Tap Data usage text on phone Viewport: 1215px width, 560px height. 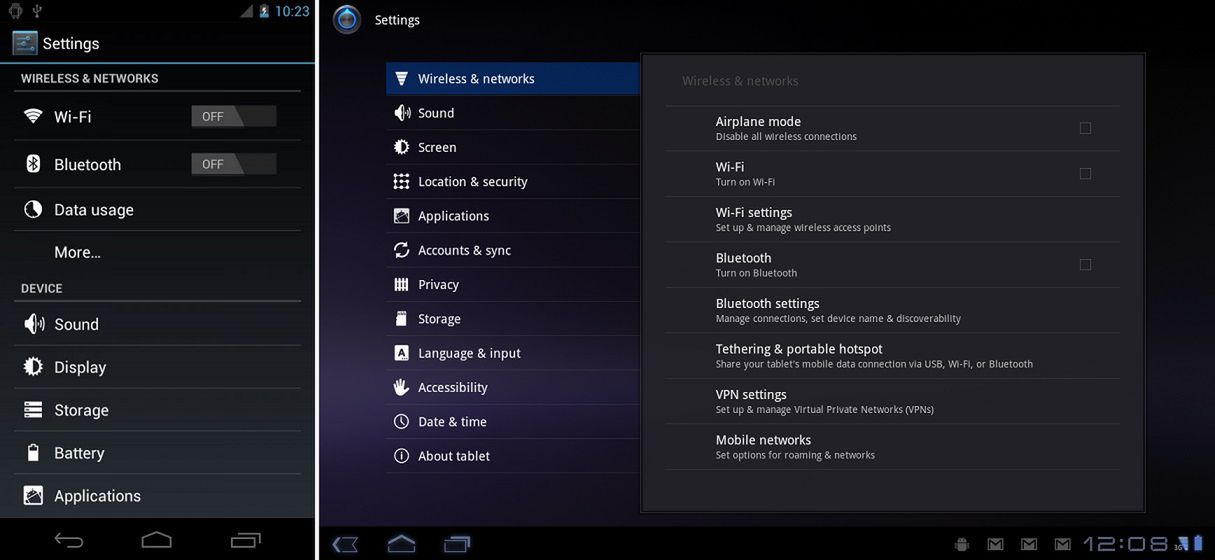pyautogui.click(x=94, y=210)
